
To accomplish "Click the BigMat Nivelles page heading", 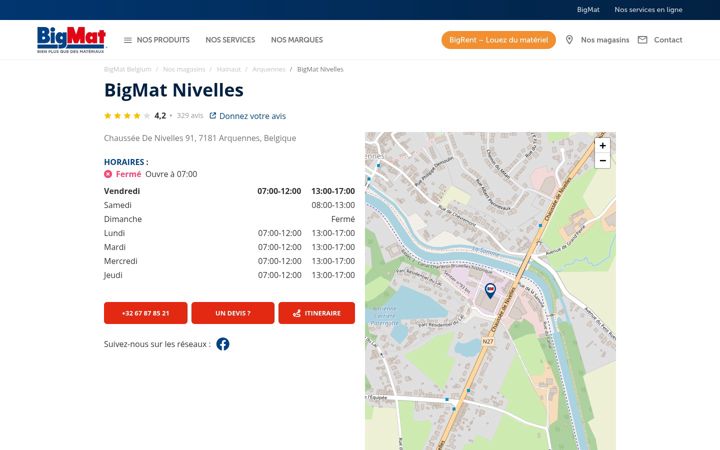I will point(174,90).
